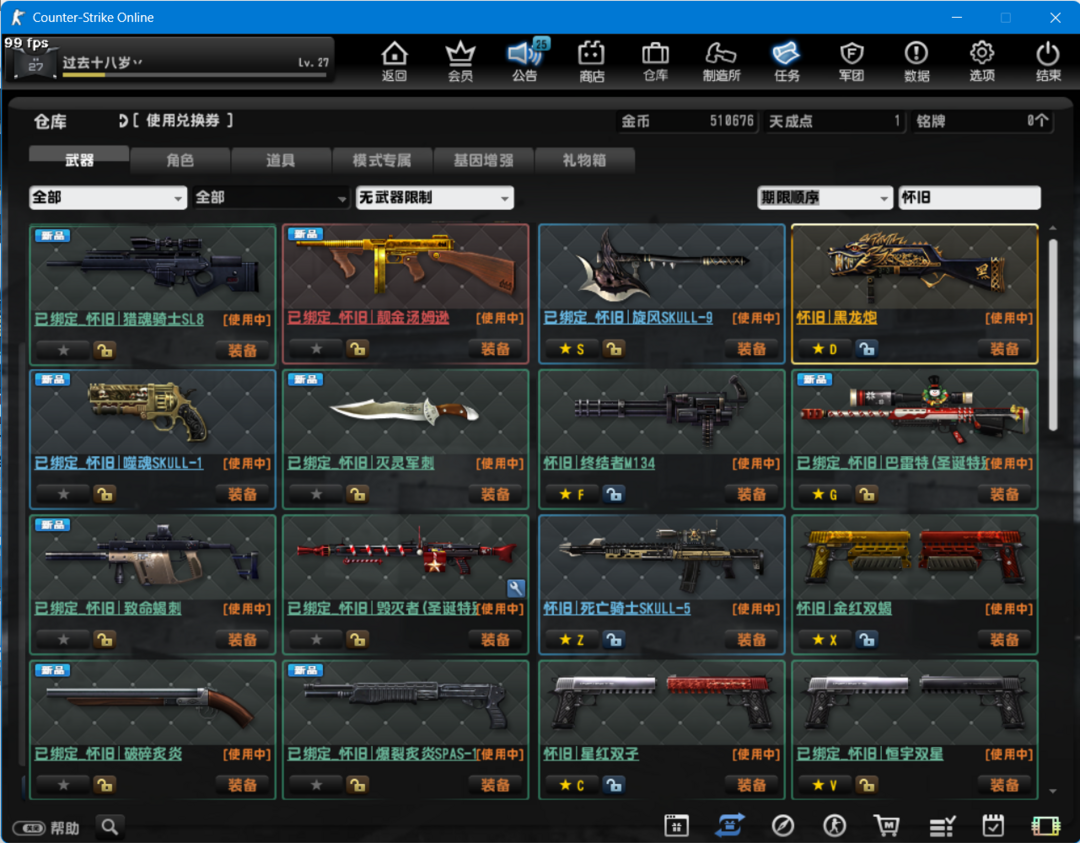Click the 旋风SKULL-9 weapon name link
The image size is (1080, 843).
(x=628, y=318)
